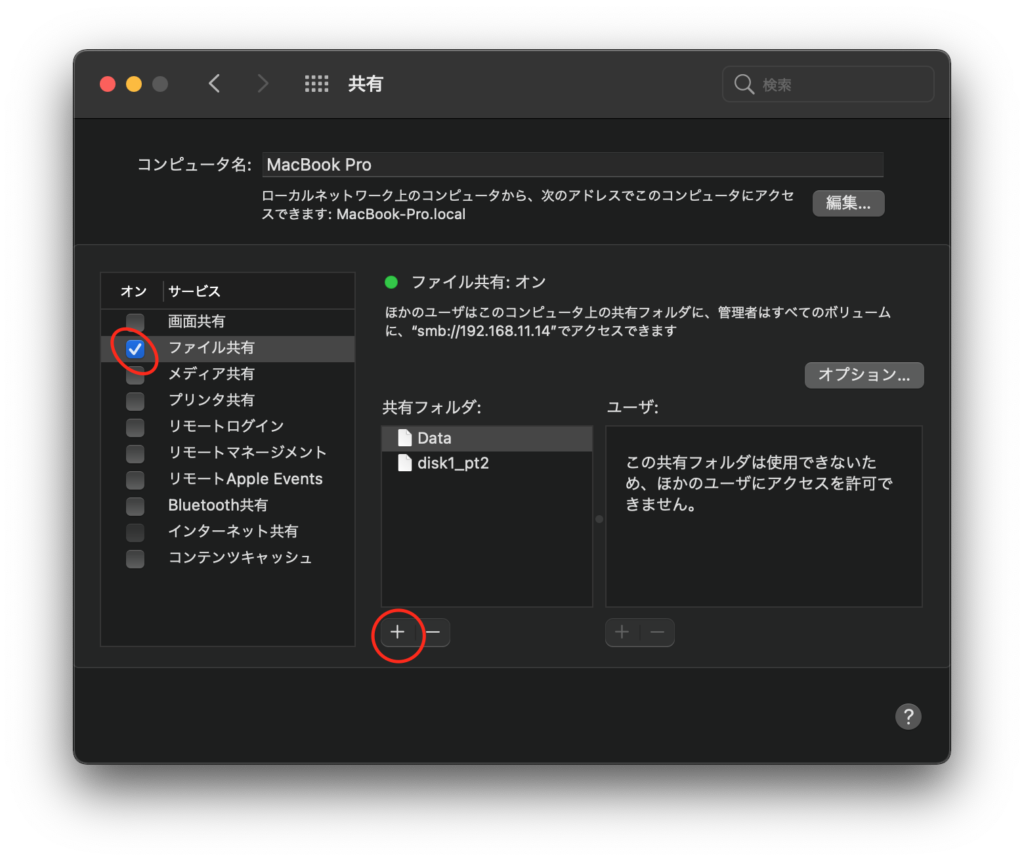The image size is (1024, 861).
Task: Select the Data folder icon
Action: pos(404,438)
